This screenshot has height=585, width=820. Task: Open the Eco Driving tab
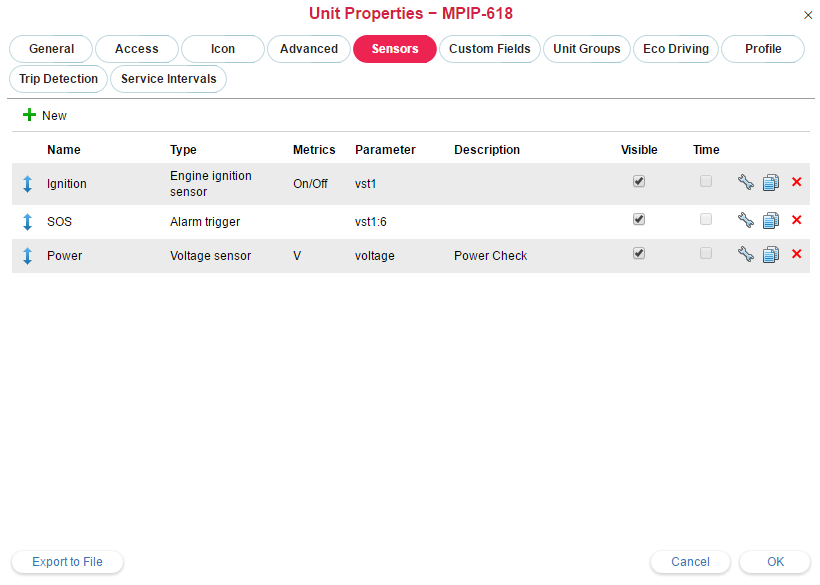tap(676, 49)
